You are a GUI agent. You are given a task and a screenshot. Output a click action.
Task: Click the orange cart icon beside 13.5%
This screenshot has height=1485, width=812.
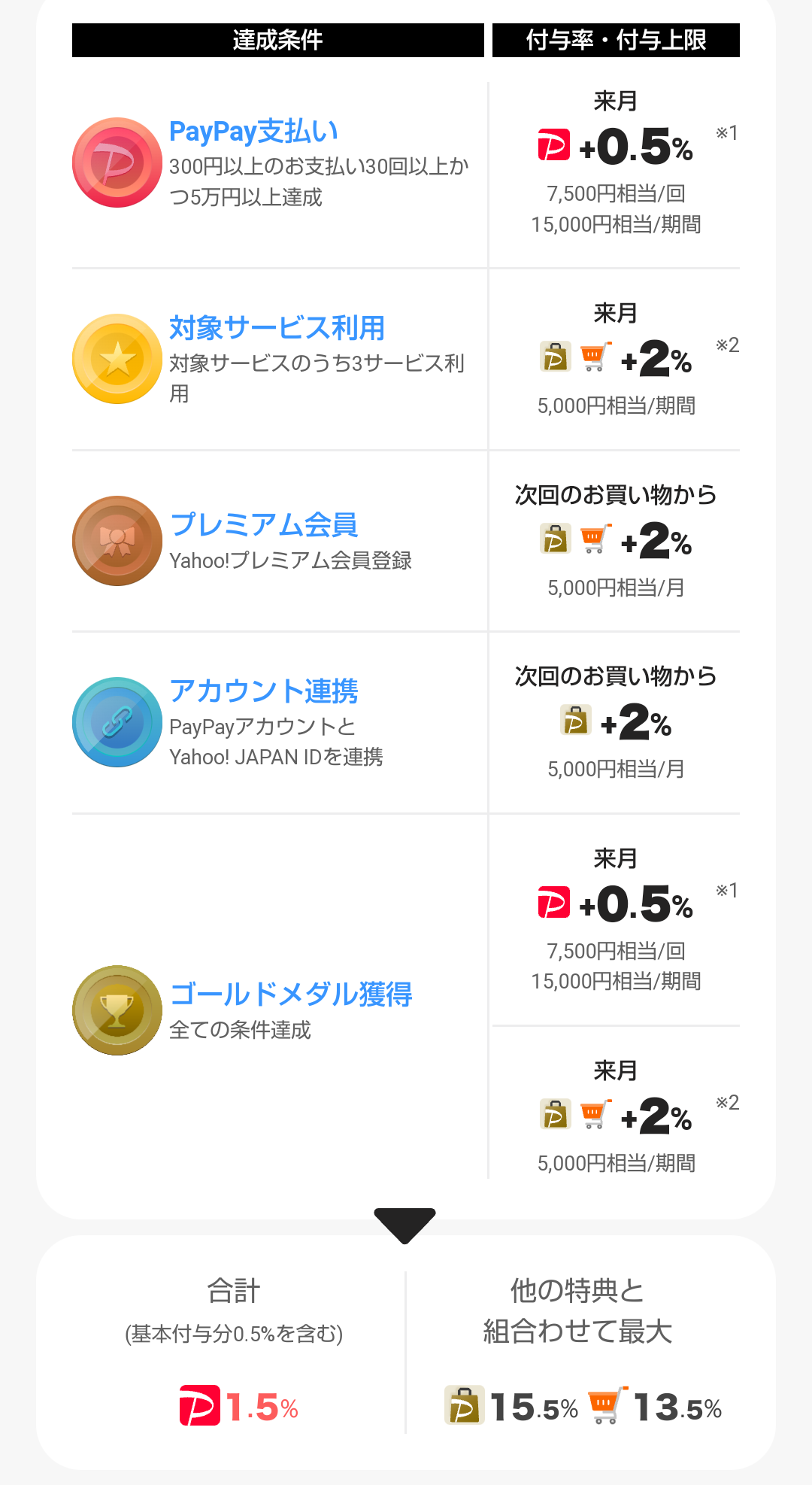(x=607, y=1405)
